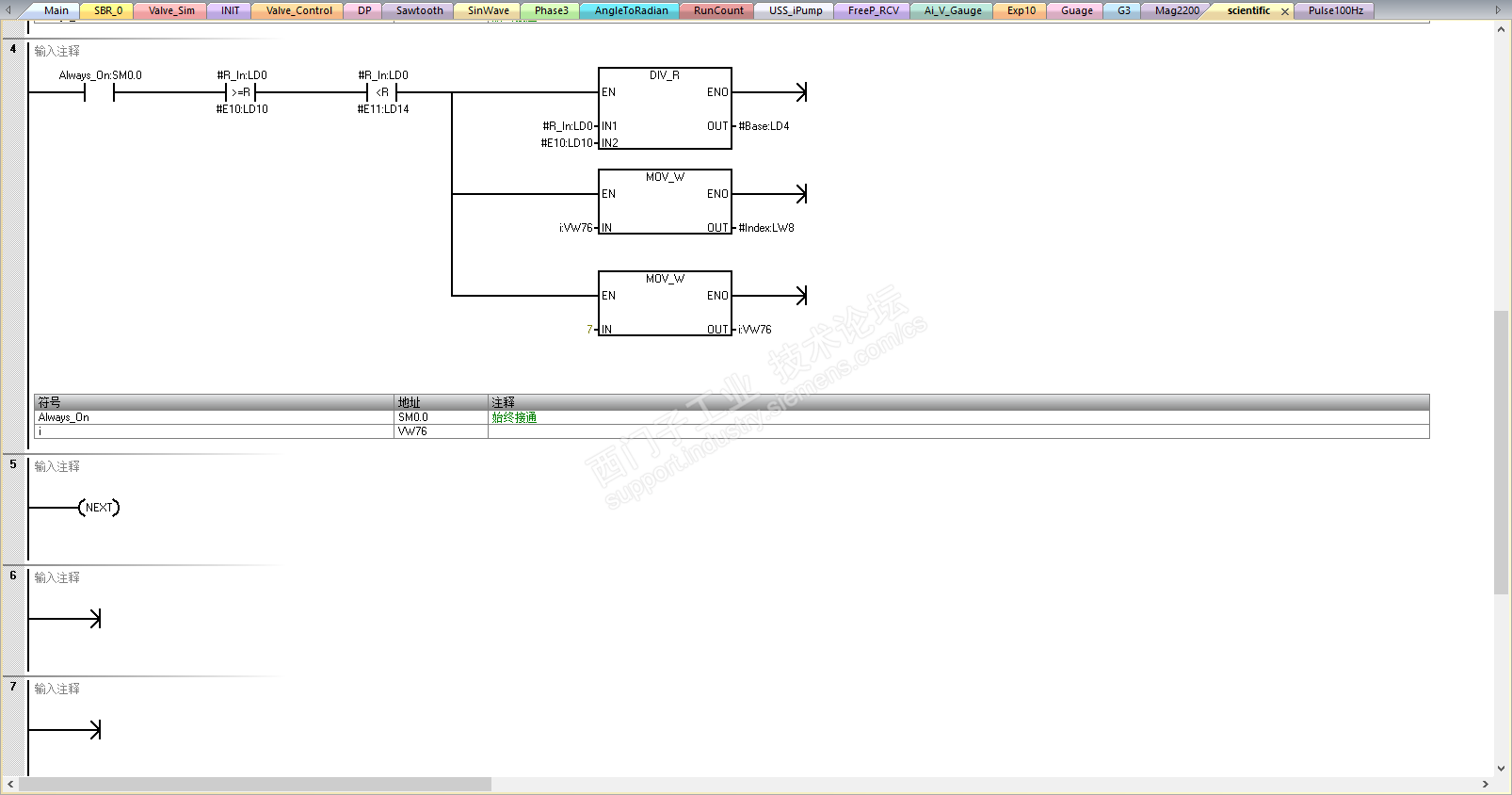Select the Always_On row in symbol table
Screen dimensions: 1512x795
pyautogui.click(x=732, y=417)
